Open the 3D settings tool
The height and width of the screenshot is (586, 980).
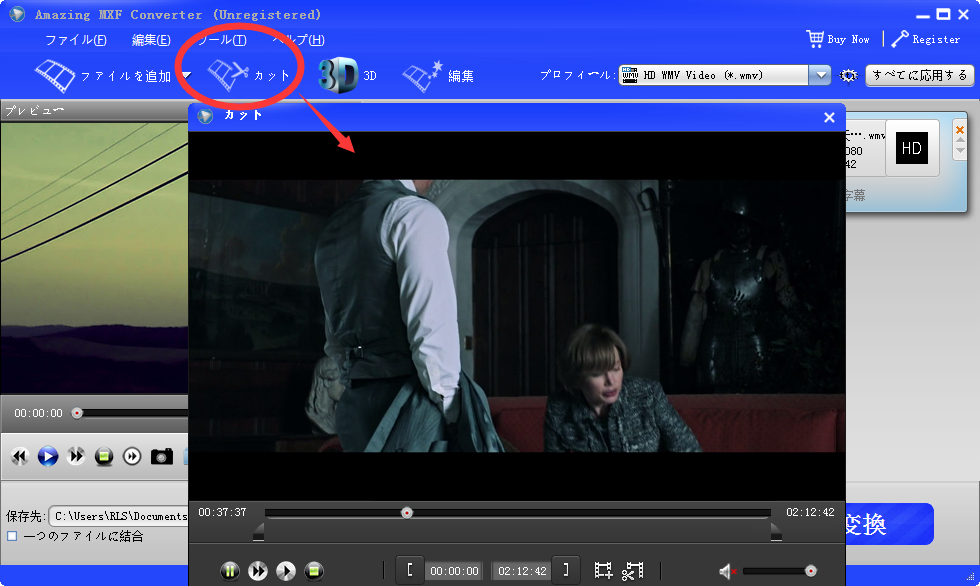tap(348, 76)
